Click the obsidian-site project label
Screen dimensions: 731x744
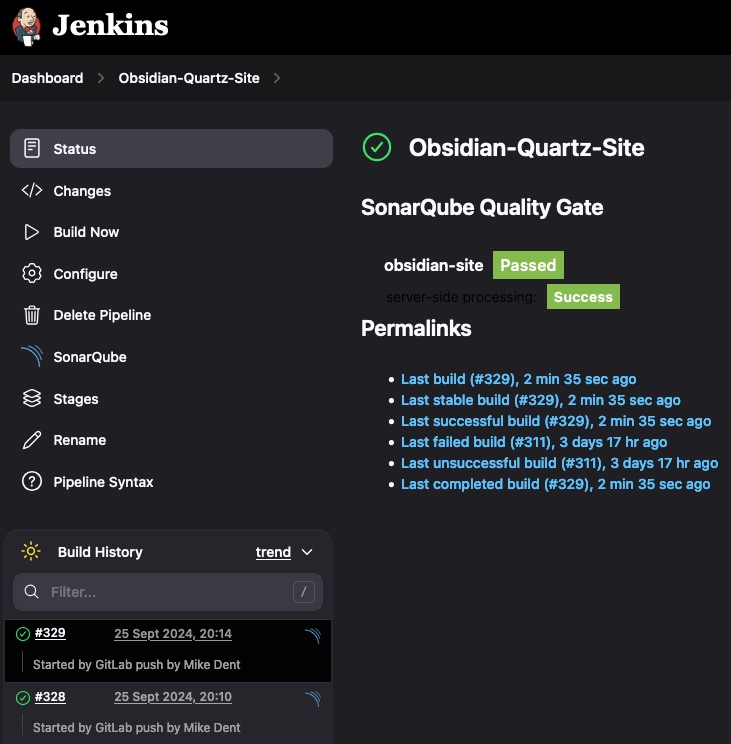[434, 265]
